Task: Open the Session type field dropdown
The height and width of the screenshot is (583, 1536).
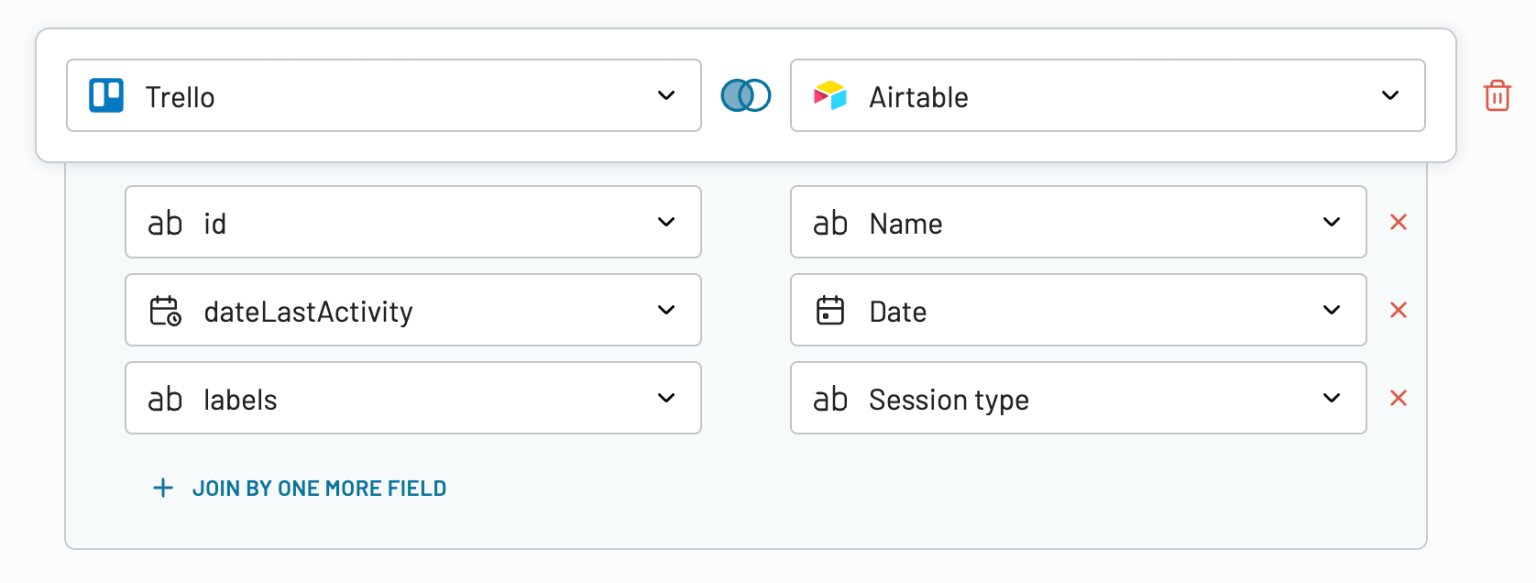Action: [x=1331, y=398]
